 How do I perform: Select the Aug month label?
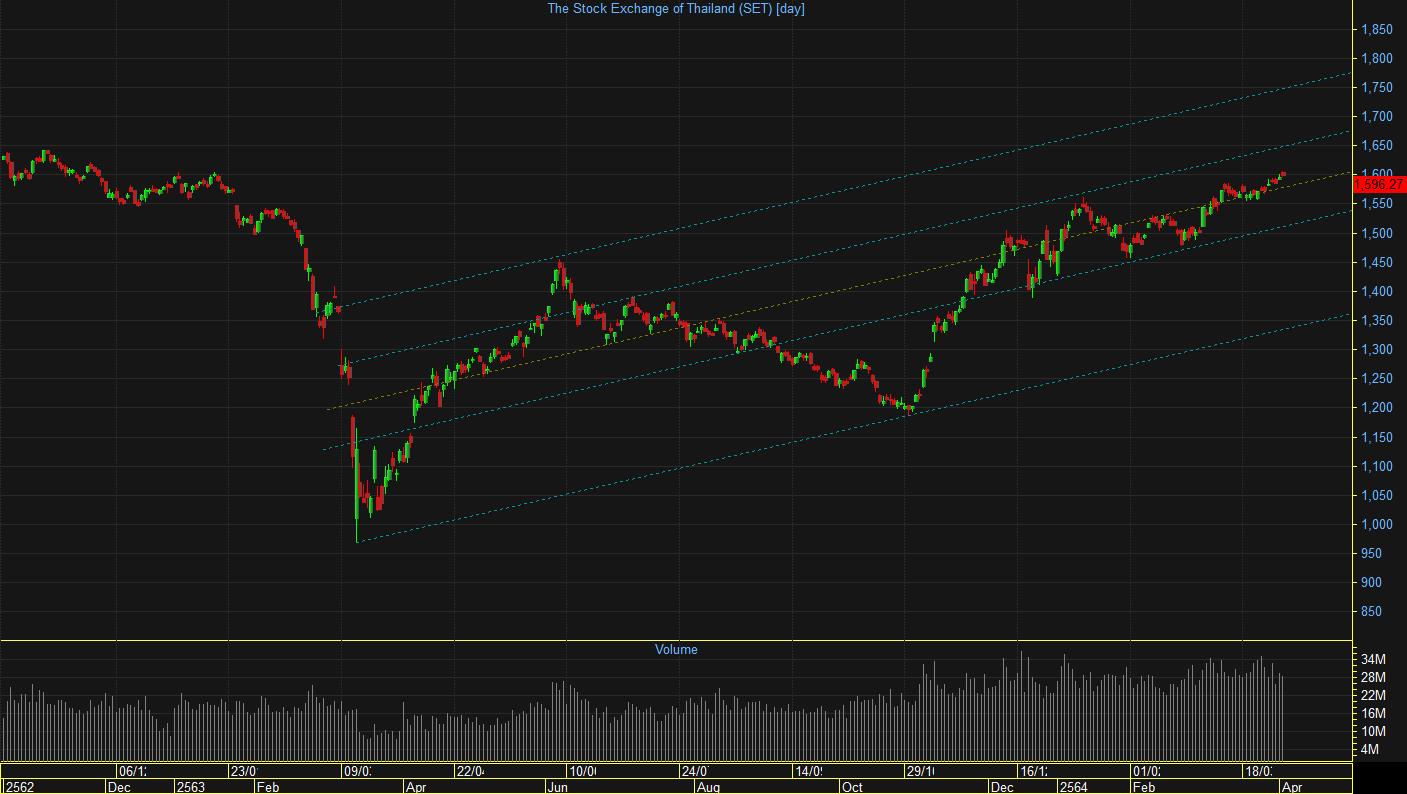pos(707,787)
